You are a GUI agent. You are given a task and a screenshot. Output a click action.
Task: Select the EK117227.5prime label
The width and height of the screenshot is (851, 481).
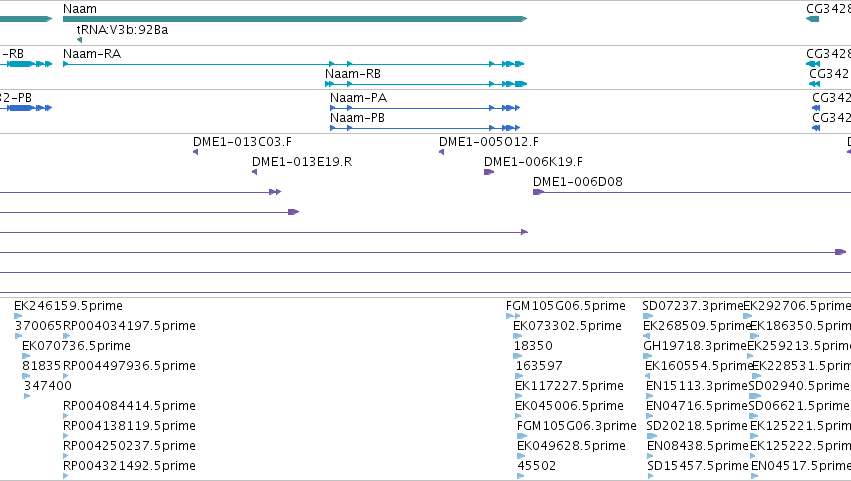pos(569,386)
